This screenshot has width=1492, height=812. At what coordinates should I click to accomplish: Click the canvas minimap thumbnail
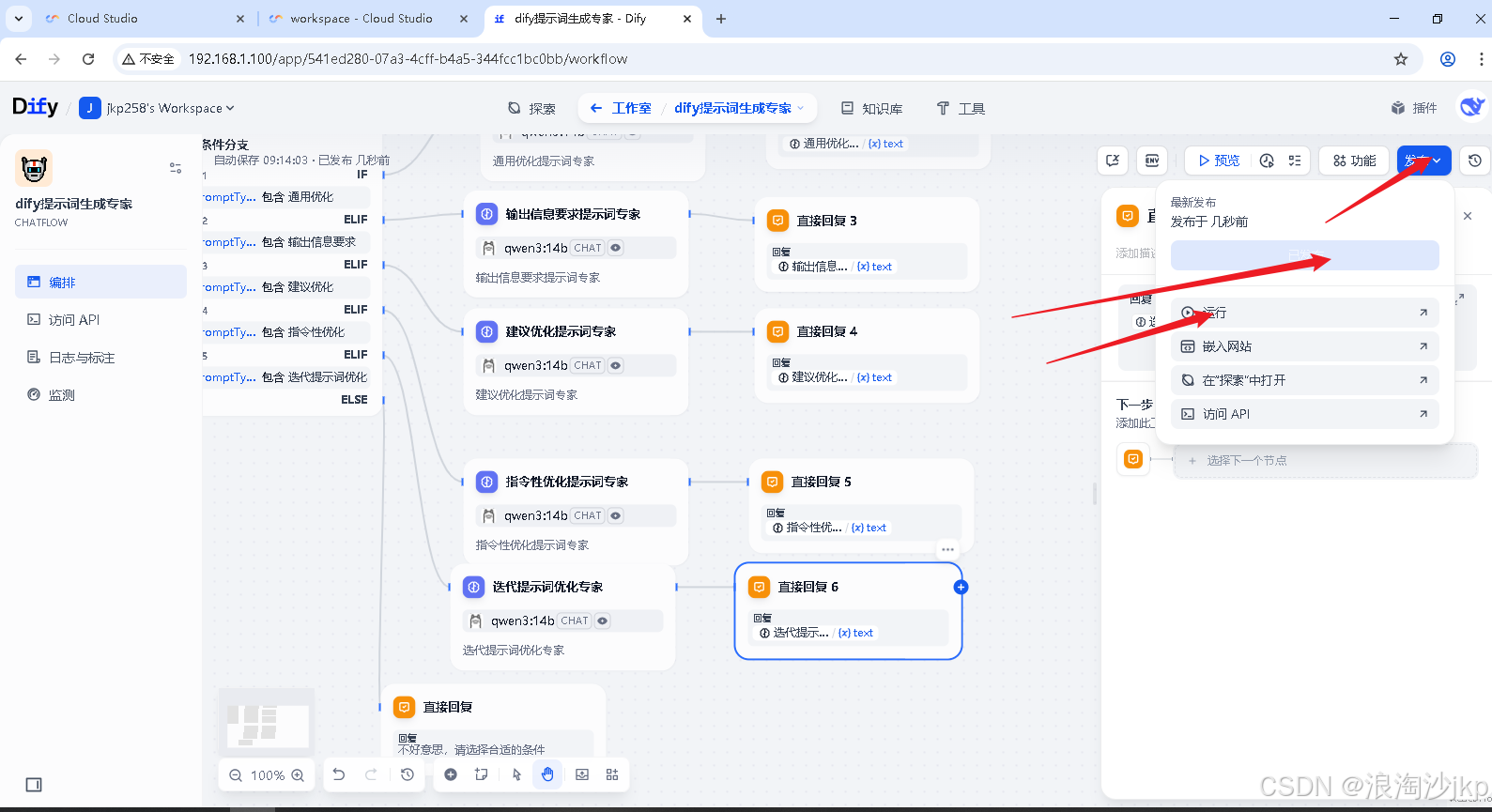point(267,723)
